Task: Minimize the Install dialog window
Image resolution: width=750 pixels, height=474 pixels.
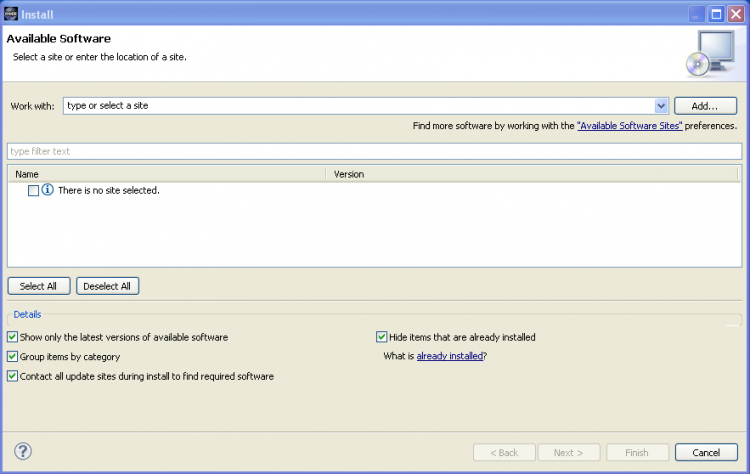Action: pos(697,14)
